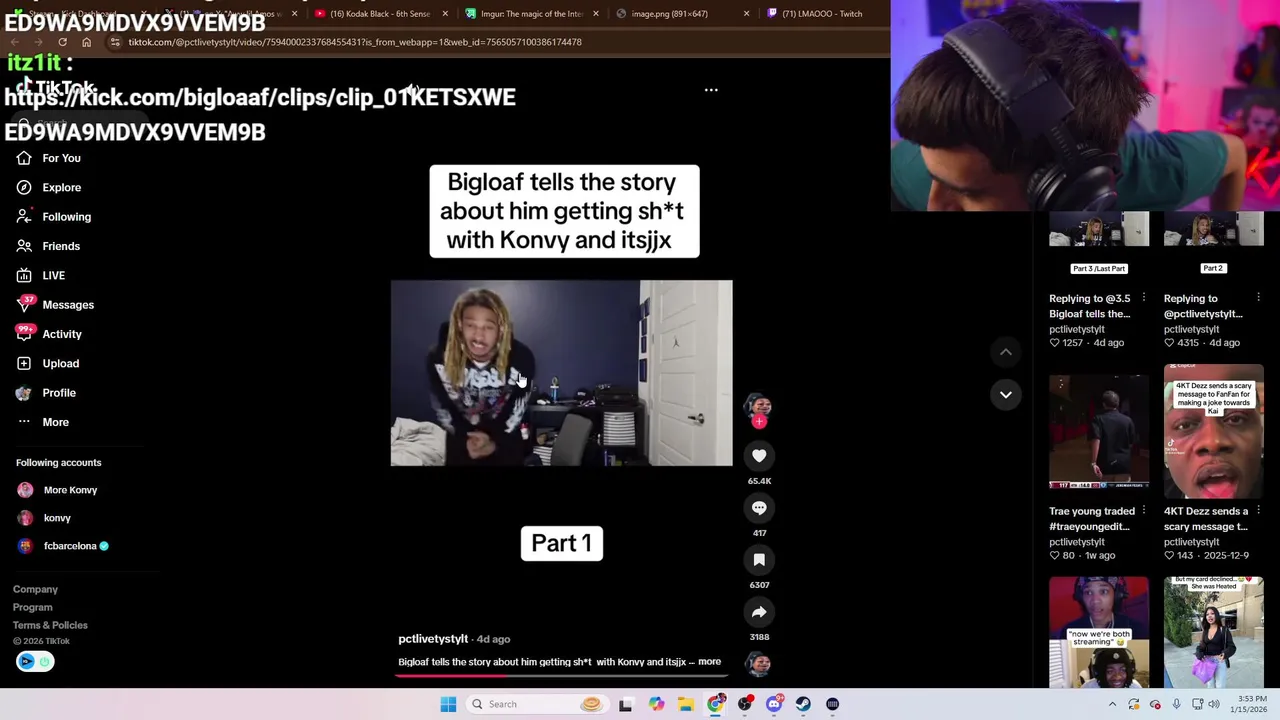Open the comments with 417 count
1280x720 pixels.
coord(759,508)
